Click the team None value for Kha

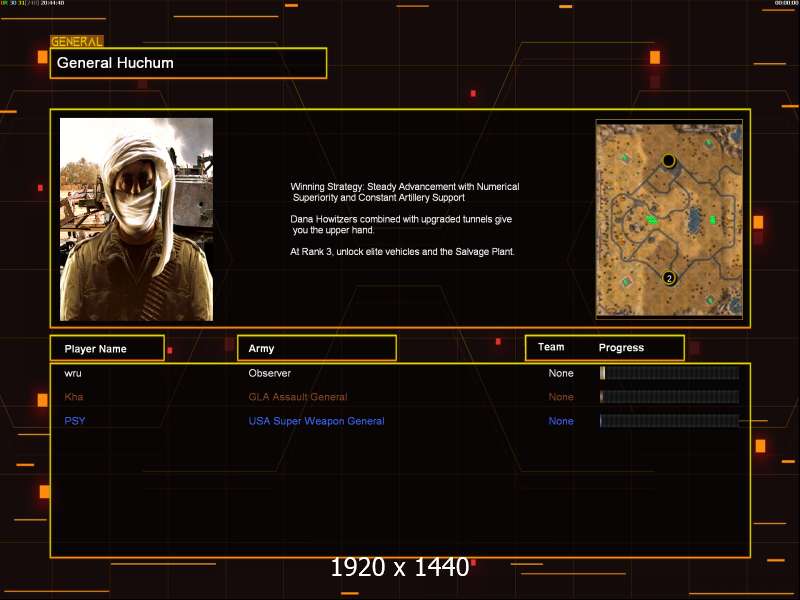click(561, 397)
